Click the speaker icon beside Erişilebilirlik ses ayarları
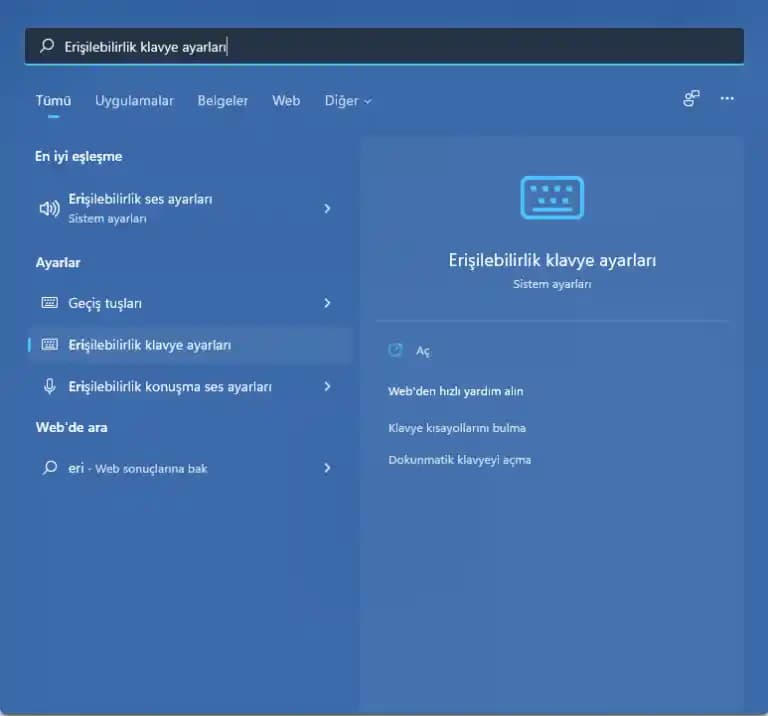The image size is (768, 716). [49, 208]
